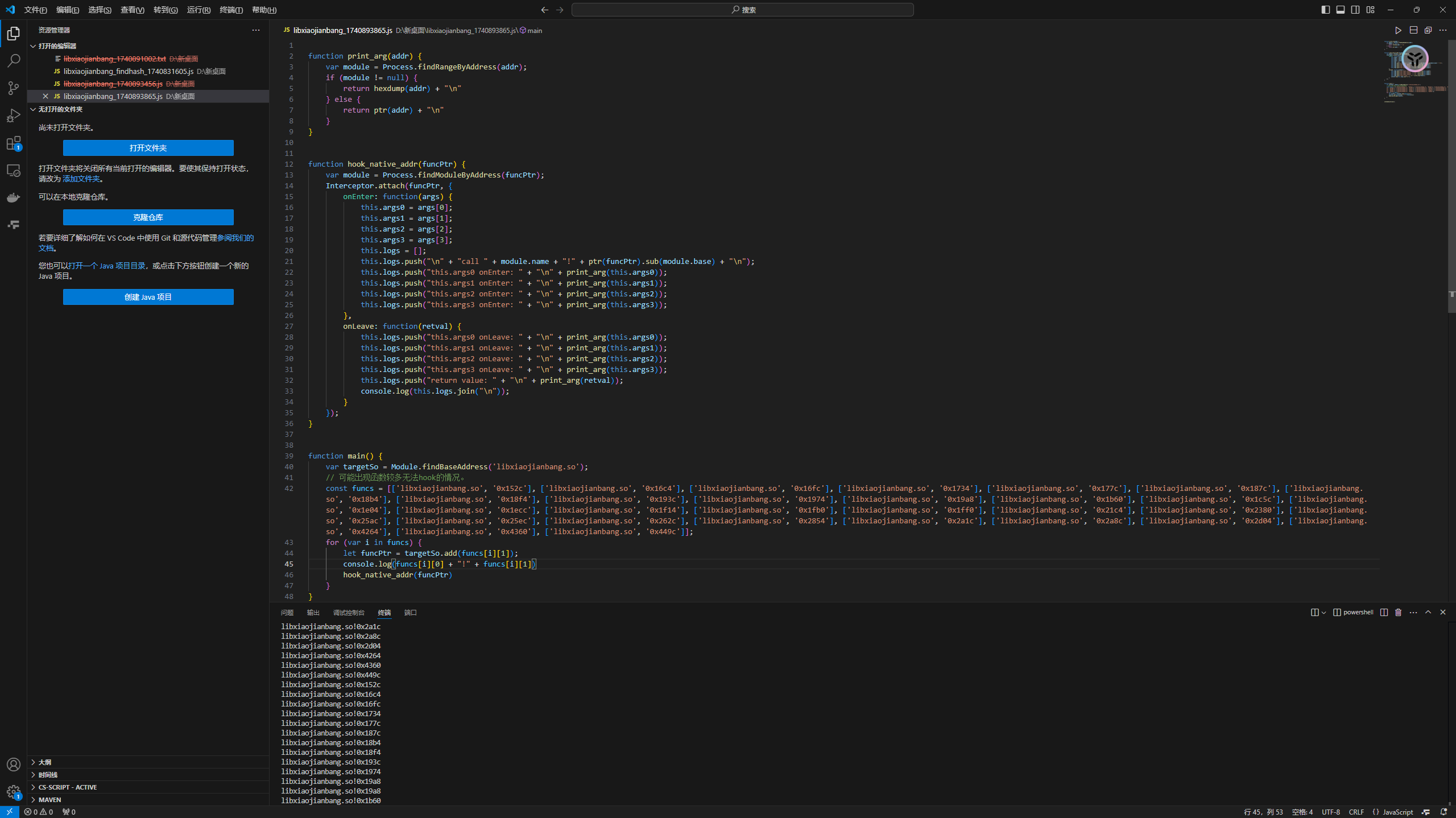Image resolution: width=1456 pixels, height=818 pixels.
Task: Kill the terminal with trash icon
Action: click(x=1399, y=613)
